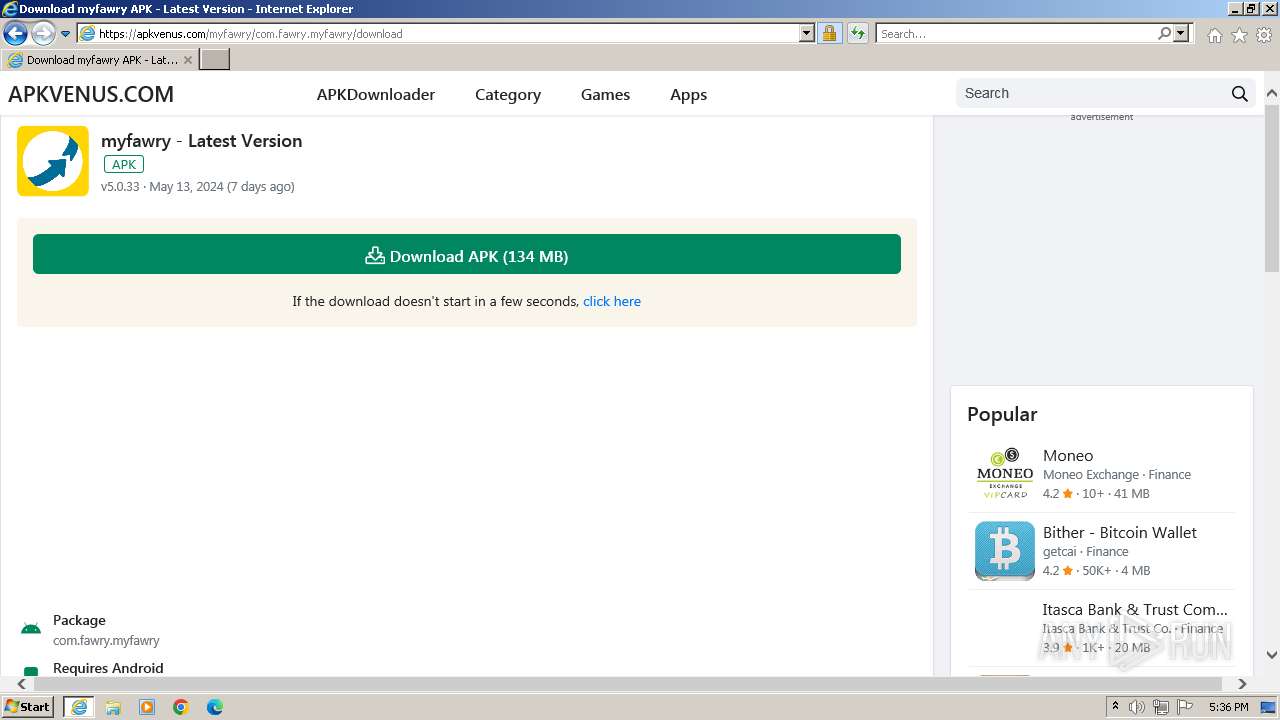The image size is (1280, 720).
Task: Click the vertical scrollbar up arrow
Action: [1272, 93]
